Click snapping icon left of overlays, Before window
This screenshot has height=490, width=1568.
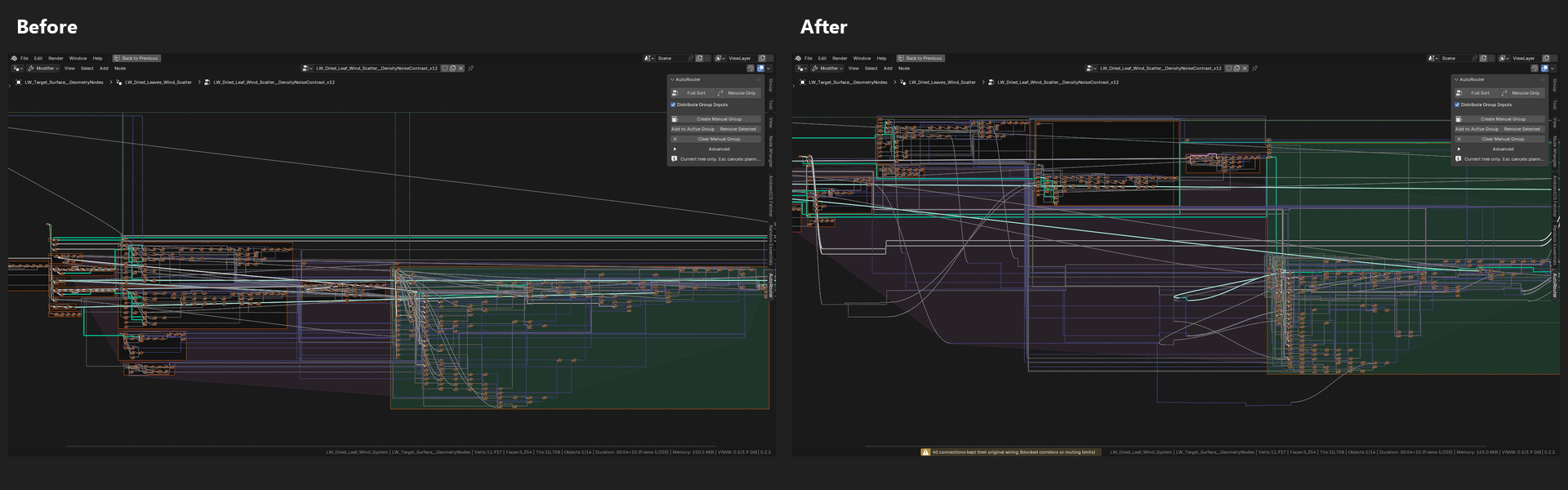coord(751,69)
